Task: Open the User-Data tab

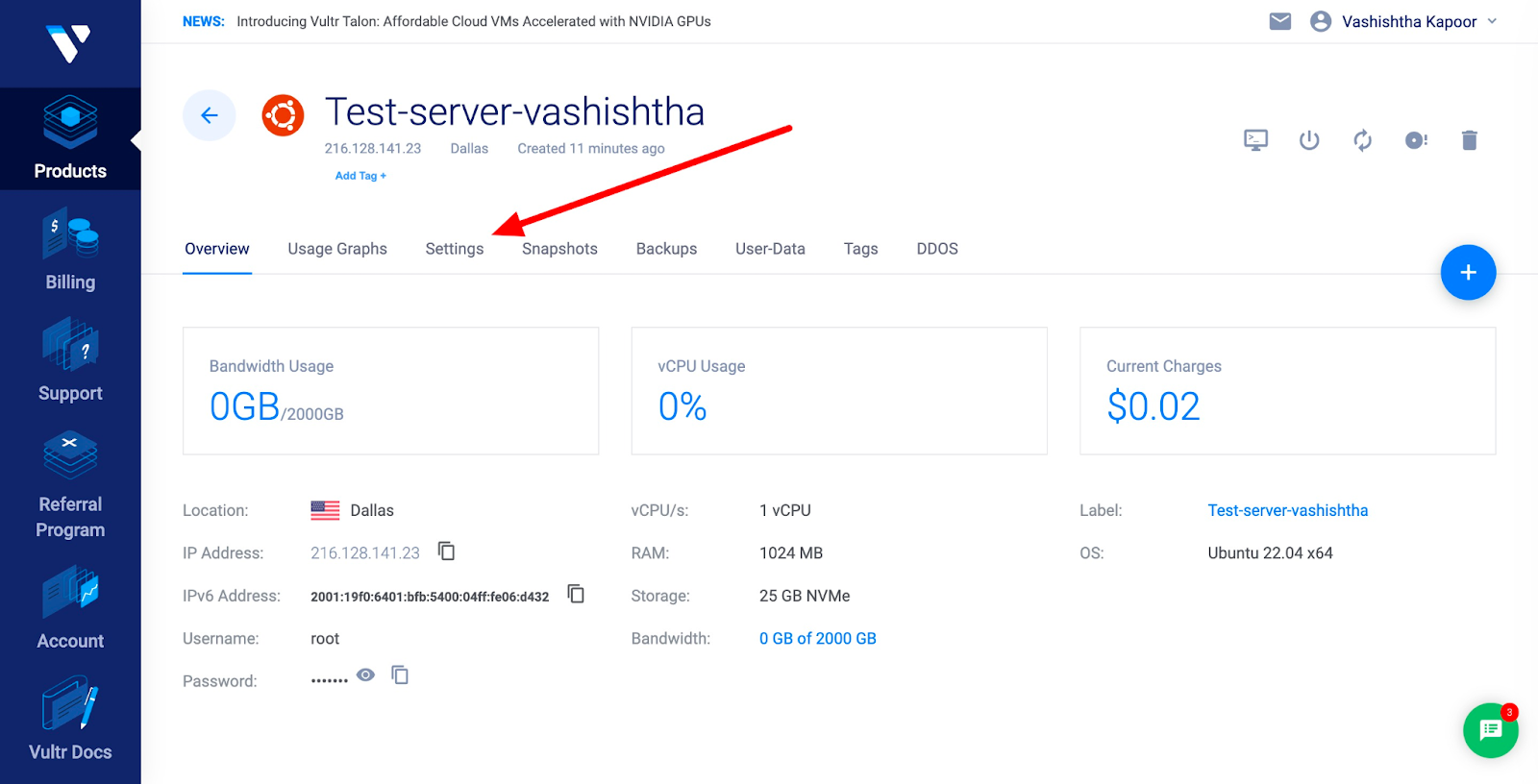Action: click(770, 249)
